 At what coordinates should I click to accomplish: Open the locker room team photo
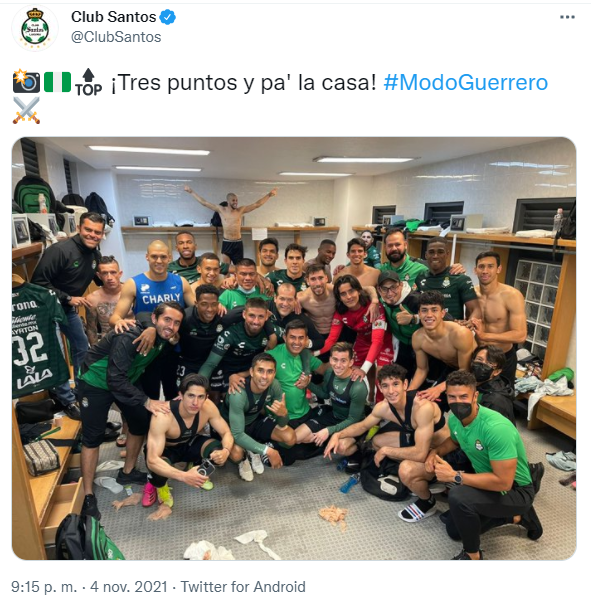click(x=294, y=348)
